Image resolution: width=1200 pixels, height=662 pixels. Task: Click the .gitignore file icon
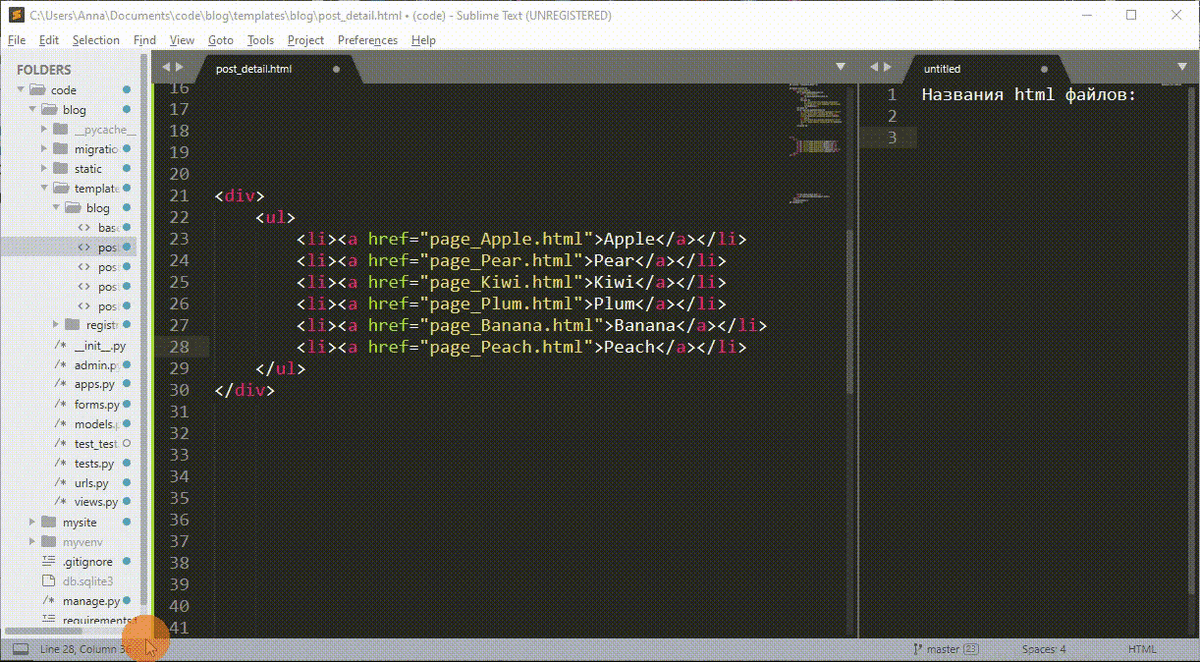point(50,561)
